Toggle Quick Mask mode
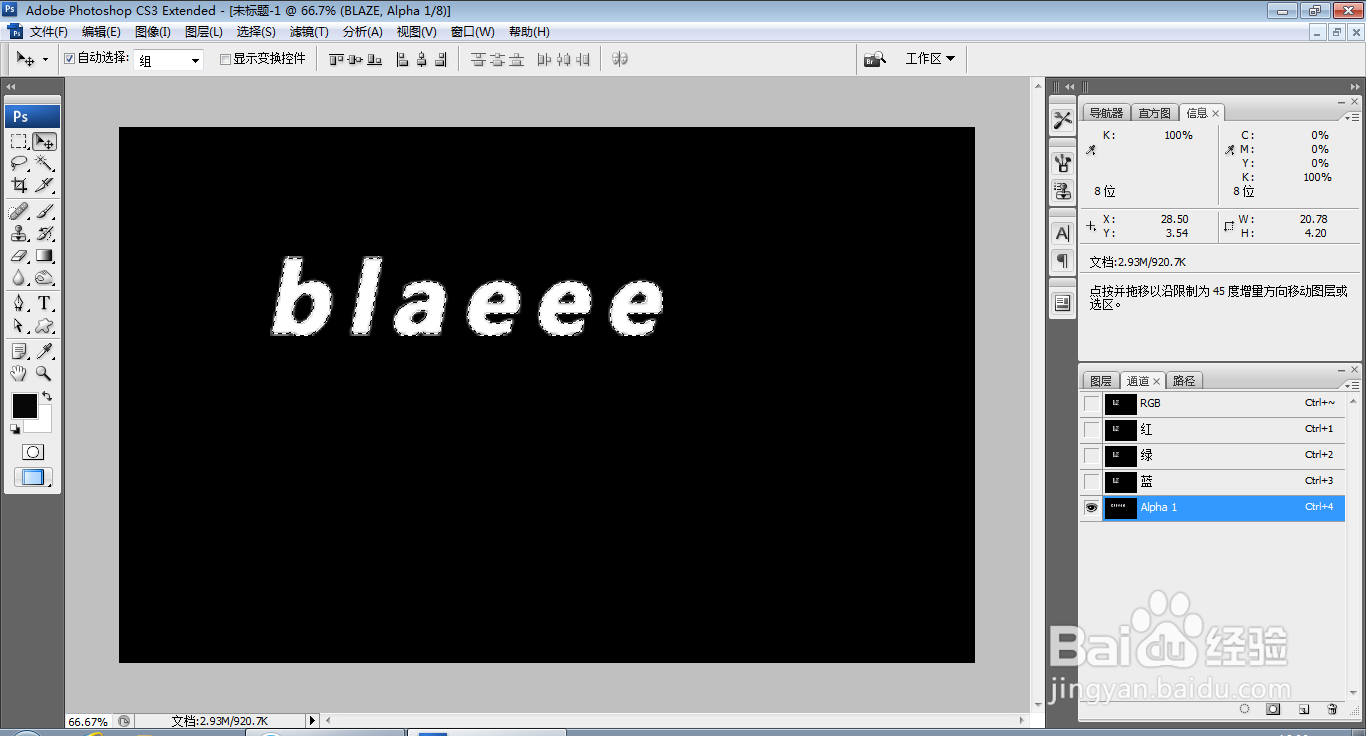 (33, 452)
